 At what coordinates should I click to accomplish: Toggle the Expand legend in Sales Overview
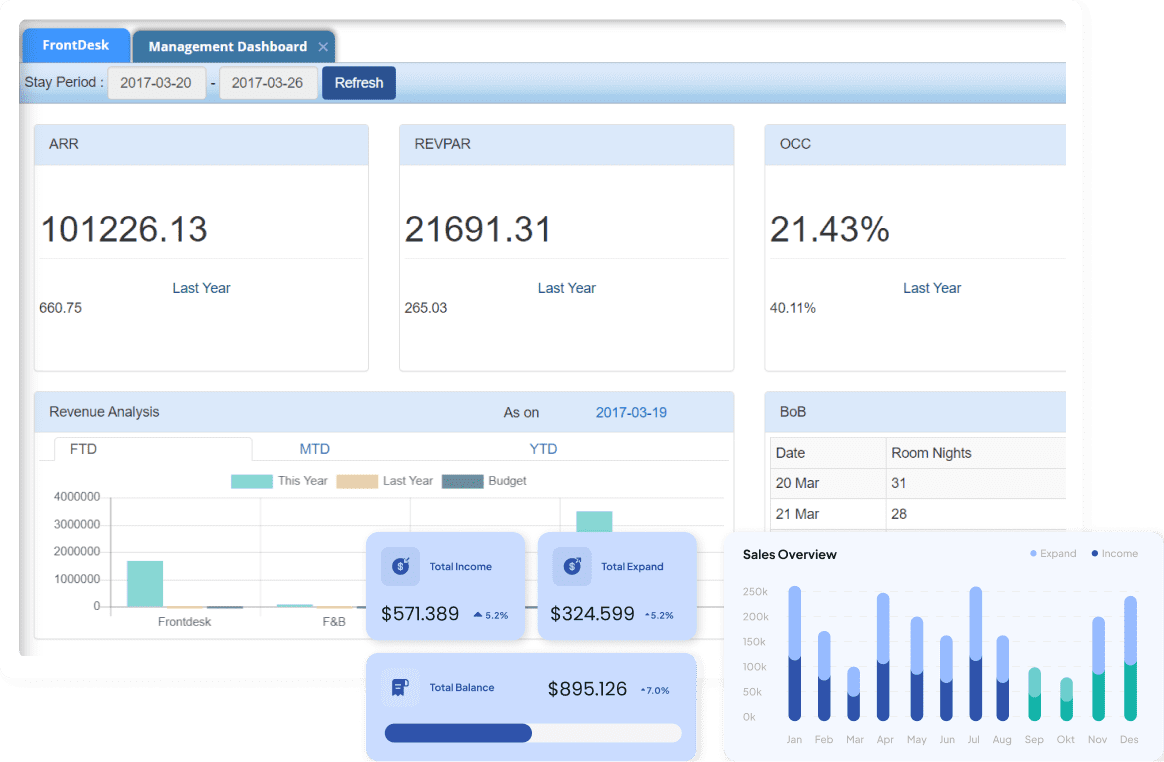pyautogui.click(x=1053, y=554)
